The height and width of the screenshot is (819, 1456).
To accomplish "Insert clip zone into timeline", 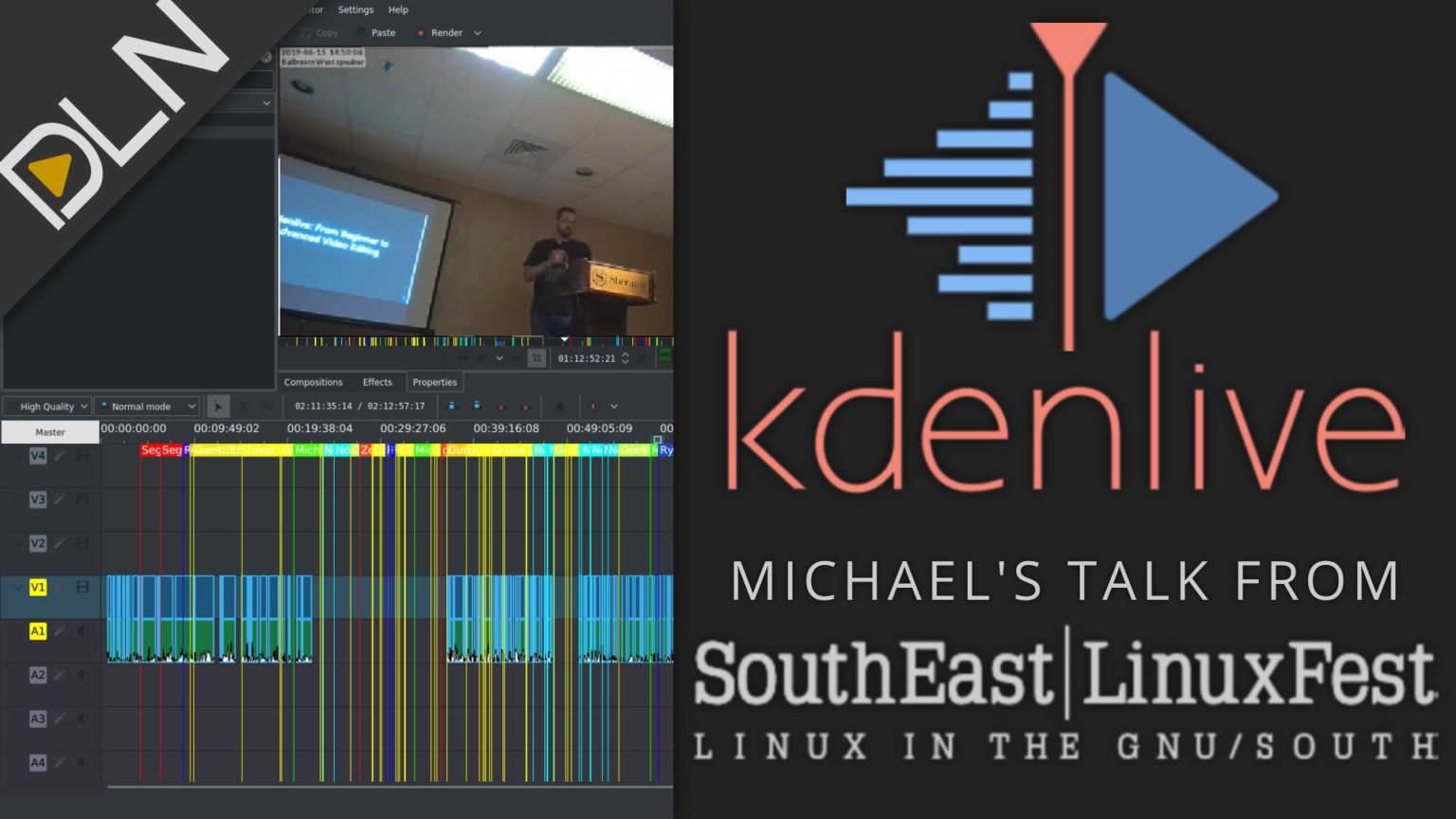I will point(451,406).
